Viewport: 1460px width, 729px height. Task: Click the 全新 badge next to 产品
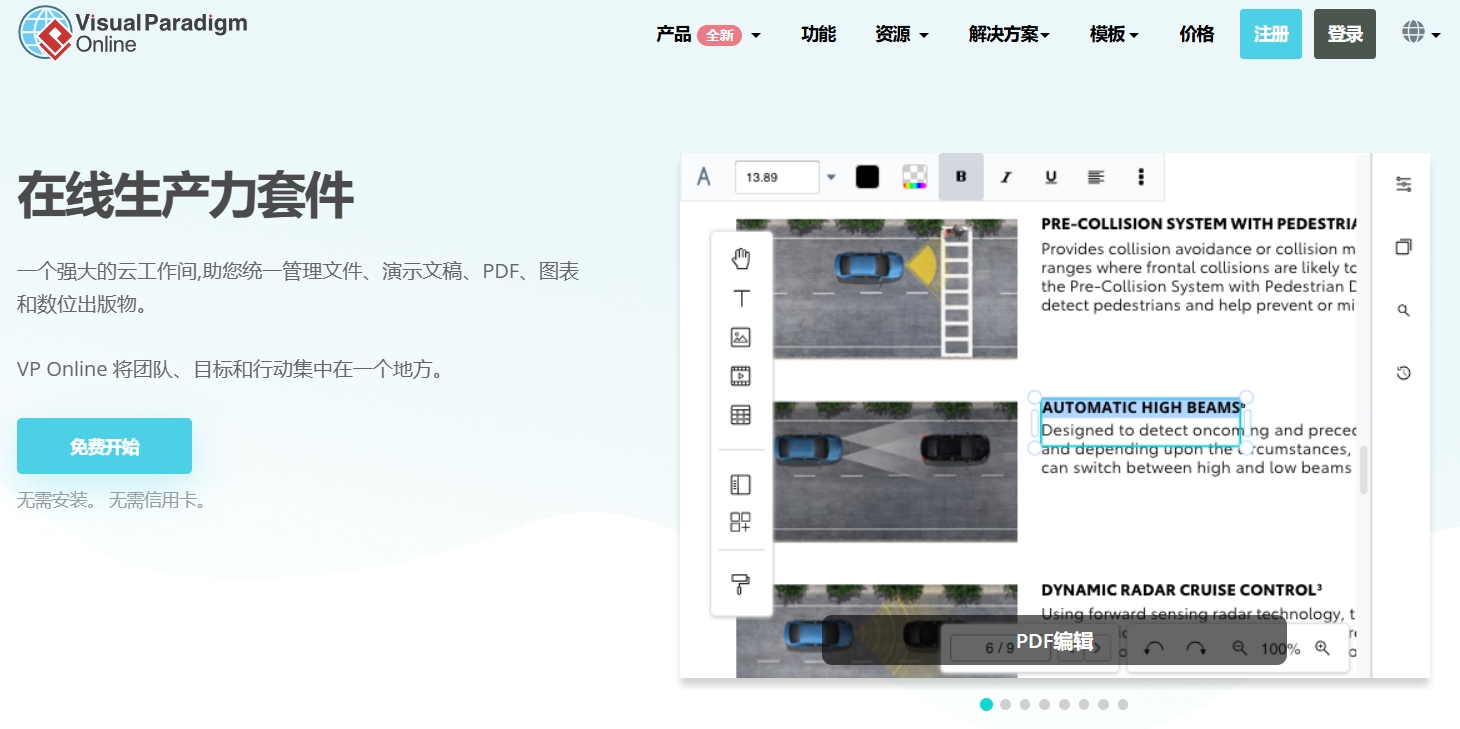(x=720, y=35)
